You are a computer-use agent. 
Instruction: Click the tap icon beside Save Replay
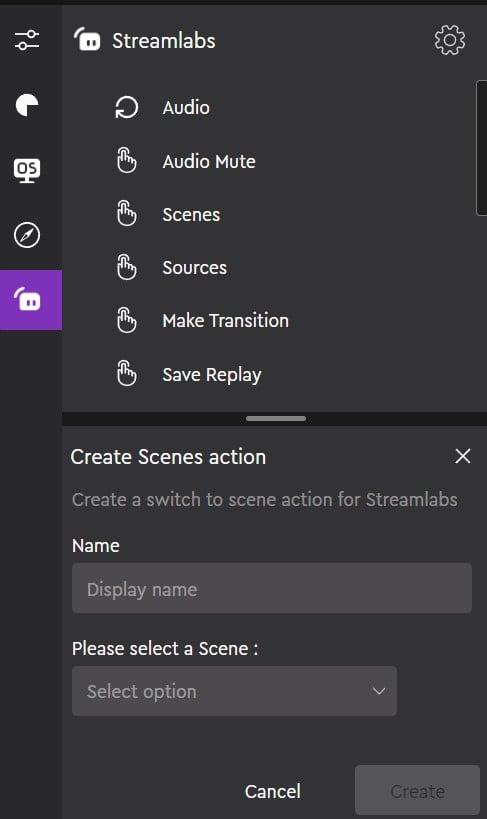pyautogui.click(x=126, y=374)
